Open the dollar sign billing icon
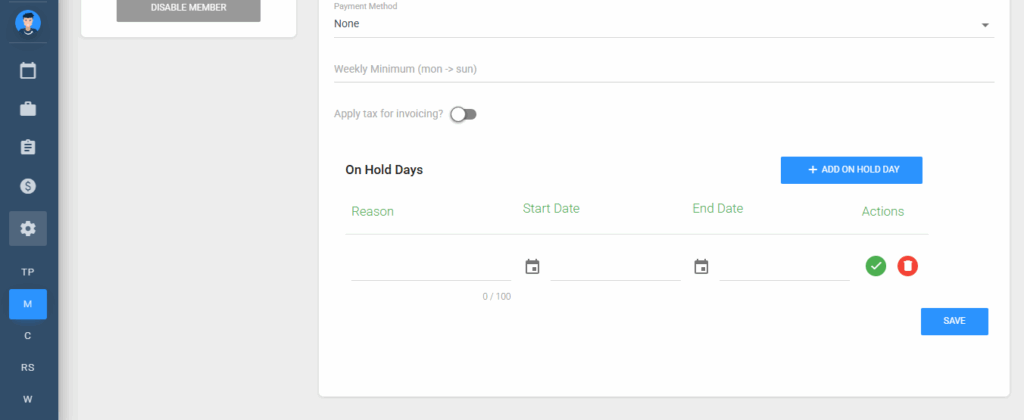The width and height of the screenshot is (1024, 420). [27, 187]
